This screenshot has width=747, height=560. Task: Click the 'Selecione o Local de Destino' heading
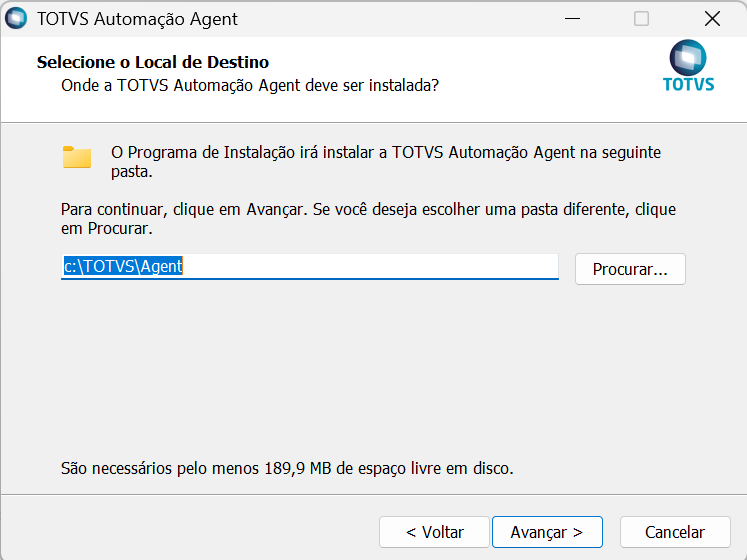(x=153, y=62)
